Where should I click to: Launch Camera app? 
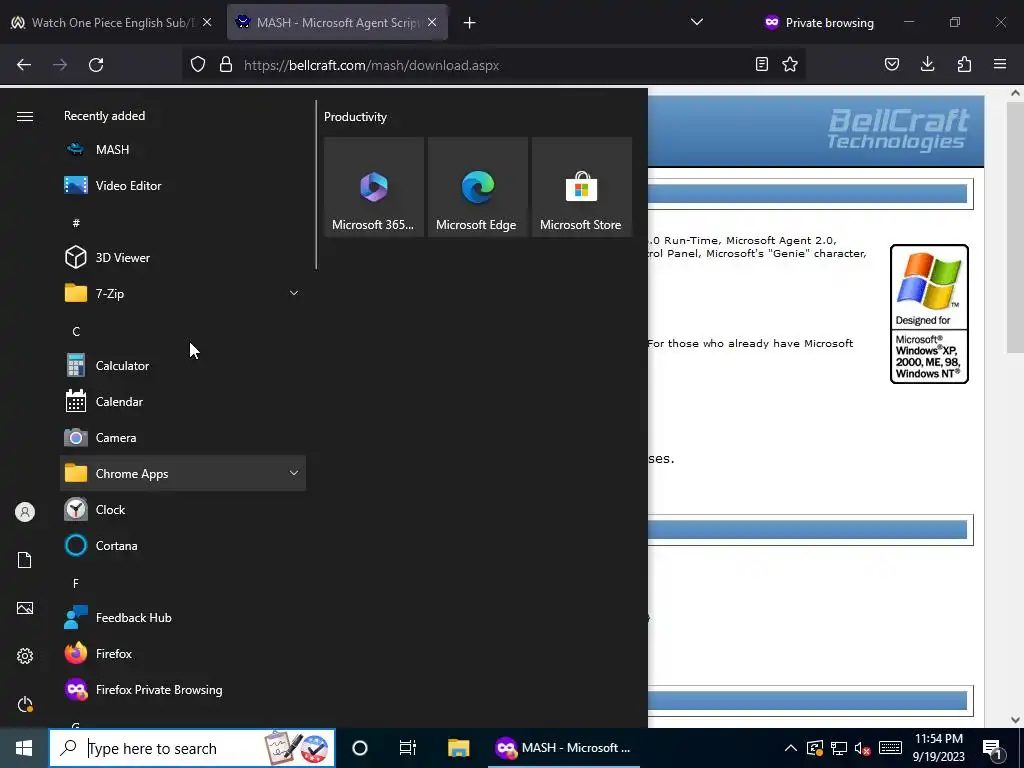183,438
